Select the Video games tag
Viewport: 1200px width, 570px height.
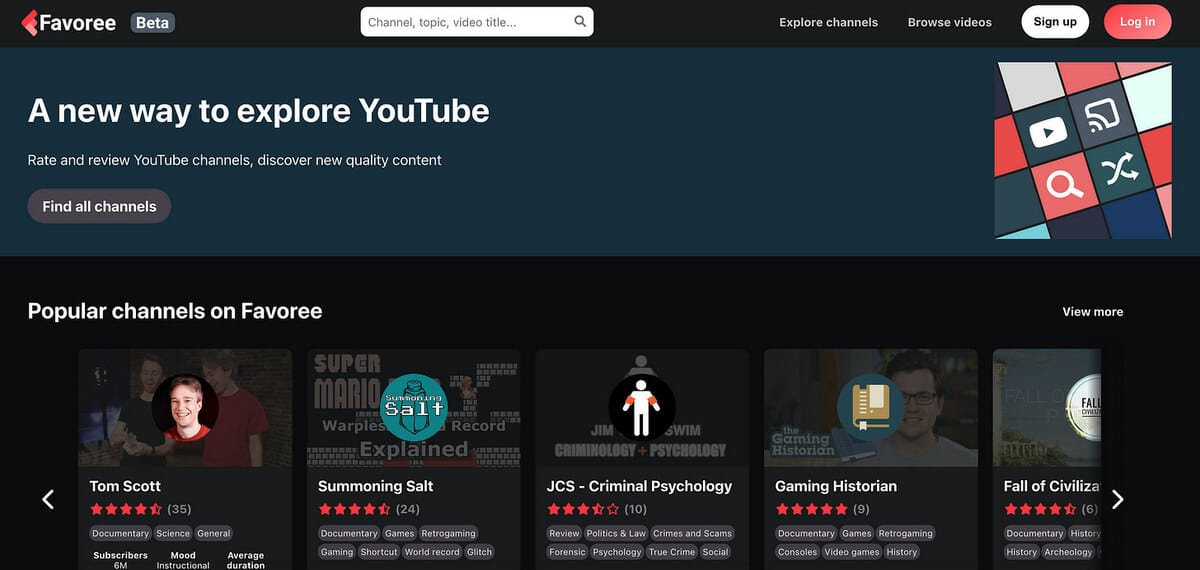tap(851, 552)
